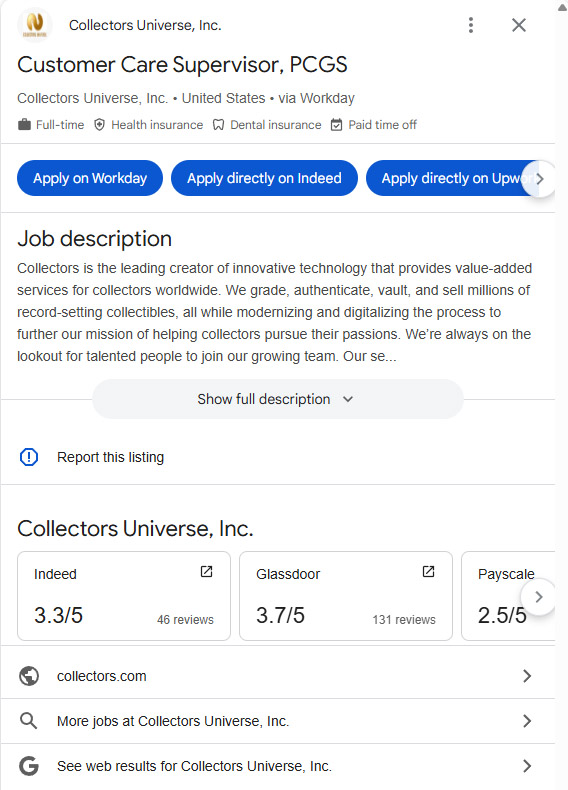This screenshot has width=568, height=790.
Task: Click the Google G web results icon
Action: 29,766
